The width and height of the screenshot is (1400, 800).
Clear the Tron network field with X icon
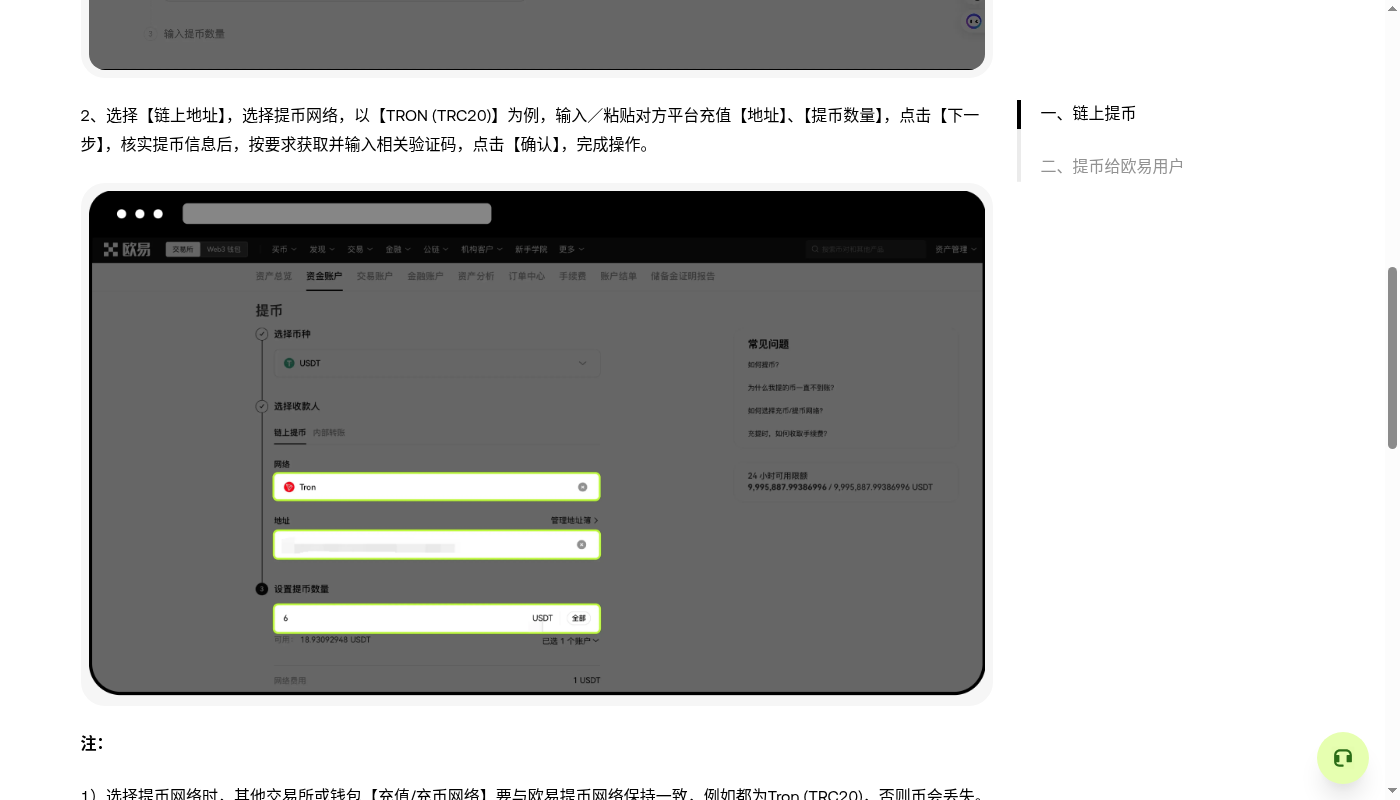point(582,487)
